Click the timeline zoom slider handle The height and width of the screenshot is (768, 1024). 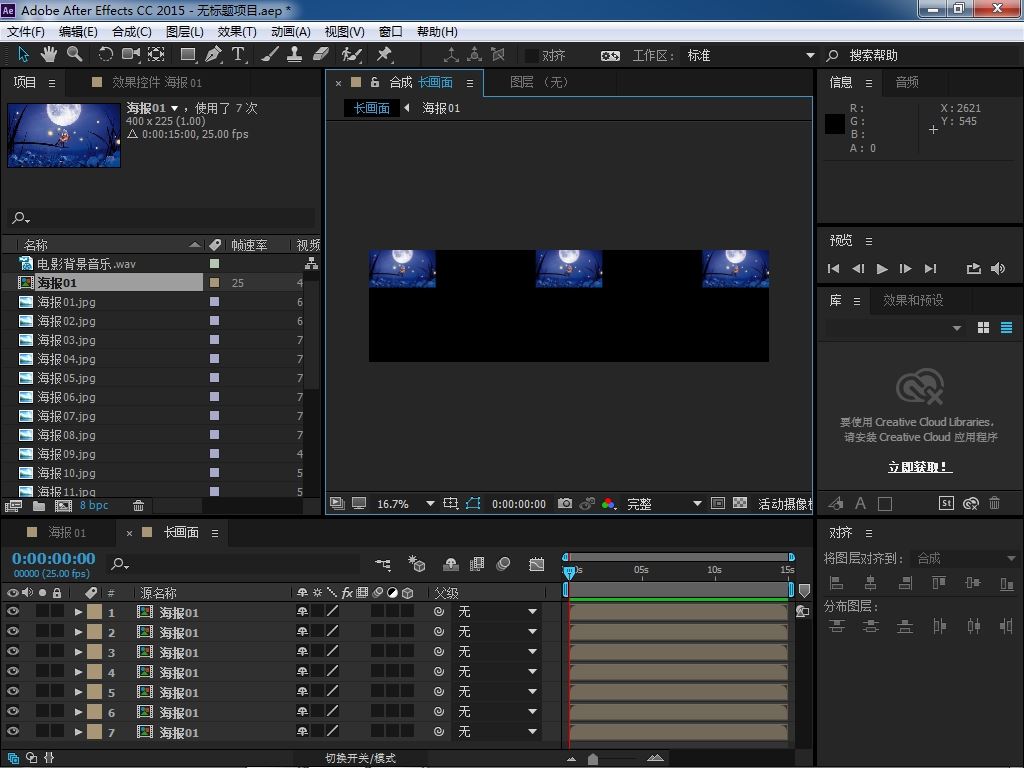[593, 759]
